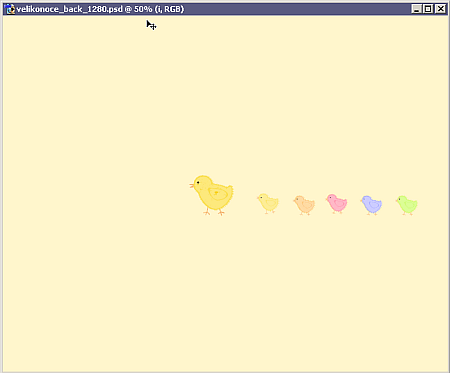Click the velikonoce_back_1280.psd file name in title bar
This screenshot has width=450, height=373.
coord(69,9)
